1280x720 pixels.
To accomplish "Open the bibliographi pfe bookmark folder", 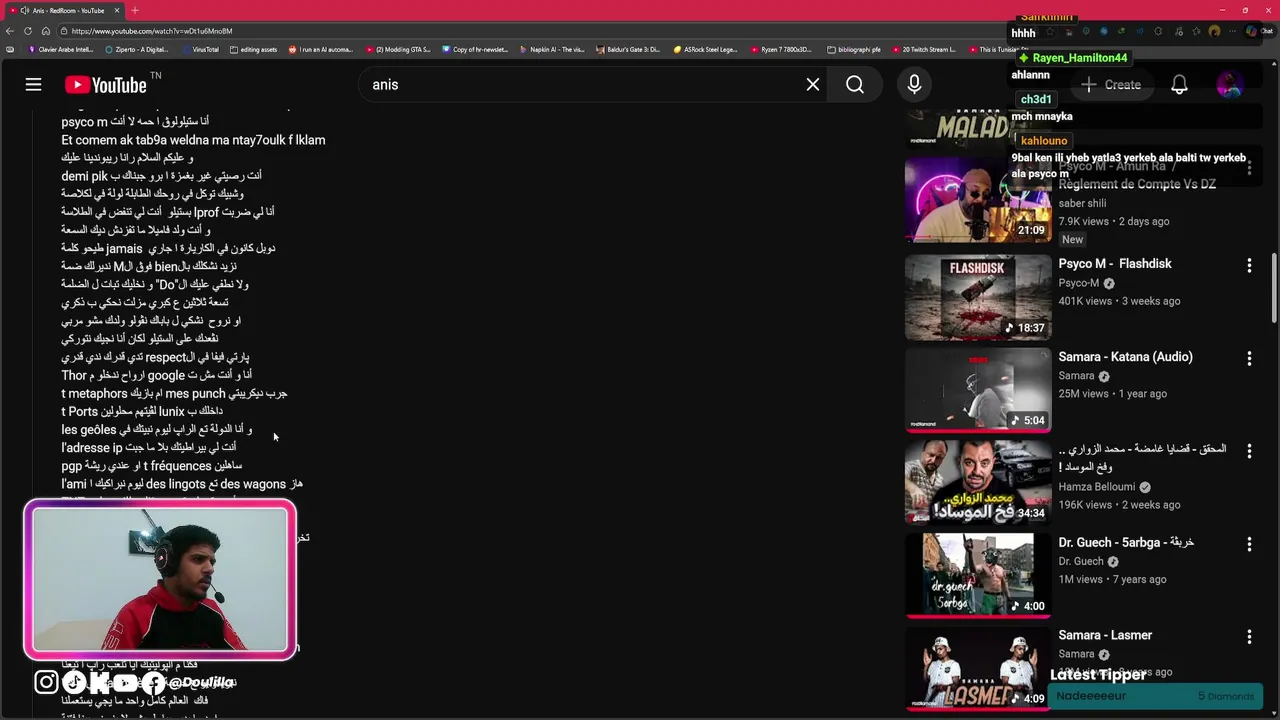I will (854, 49).
